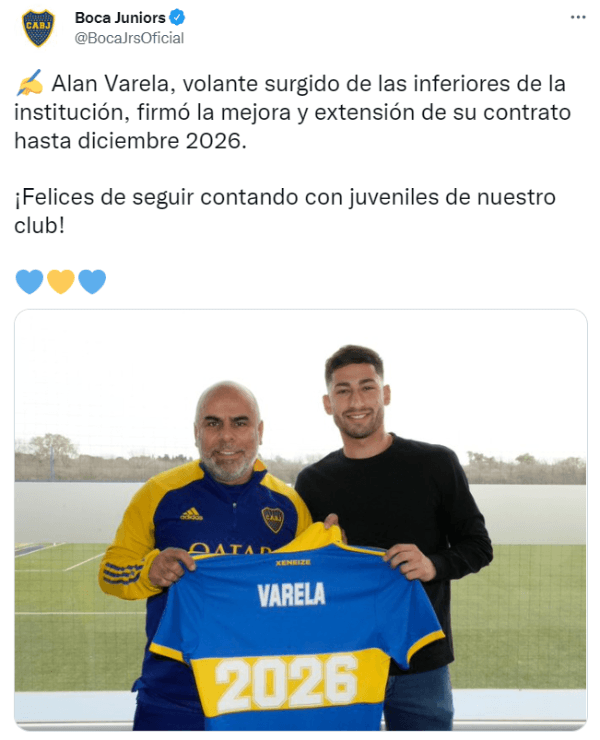Viewport: 600px width, 740px height.
Task: Click the blue verified badge
Action: (x=177, y=18)
